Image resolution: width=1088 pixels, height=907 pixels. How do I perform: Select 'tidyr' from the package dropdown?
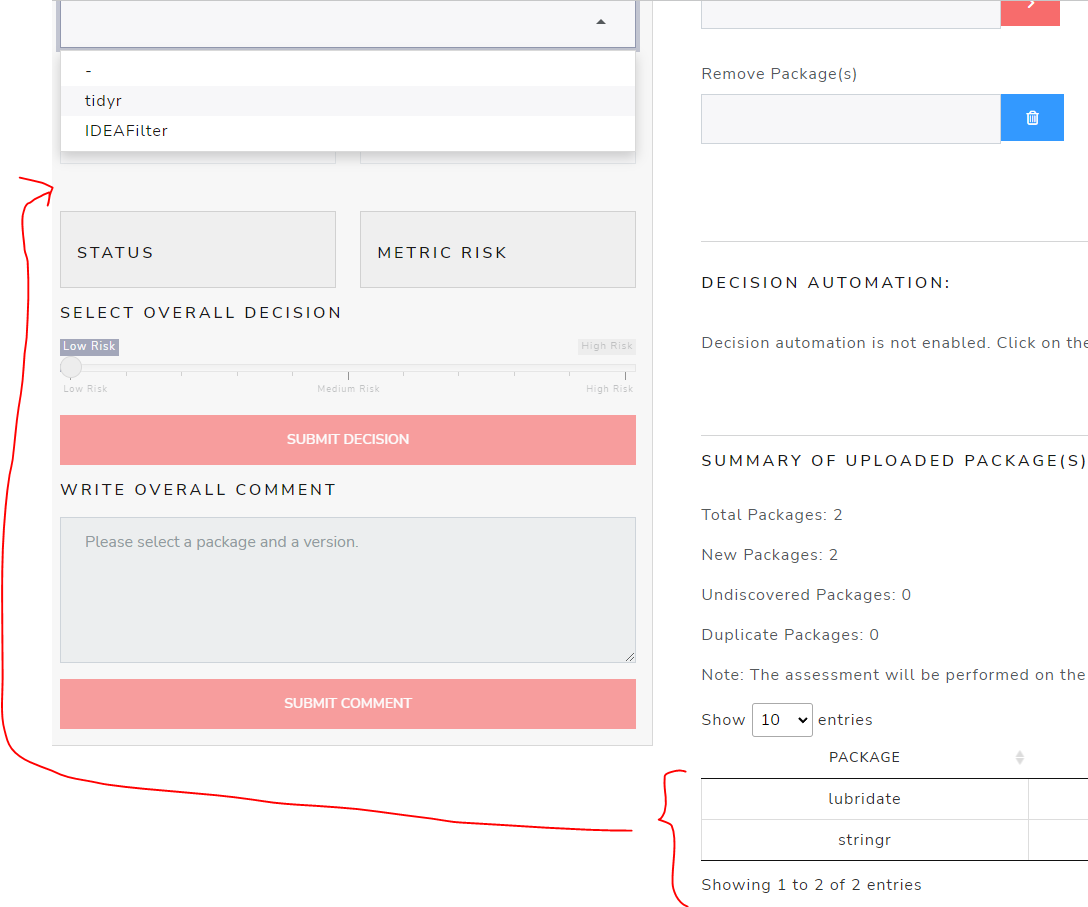[104, 100]
